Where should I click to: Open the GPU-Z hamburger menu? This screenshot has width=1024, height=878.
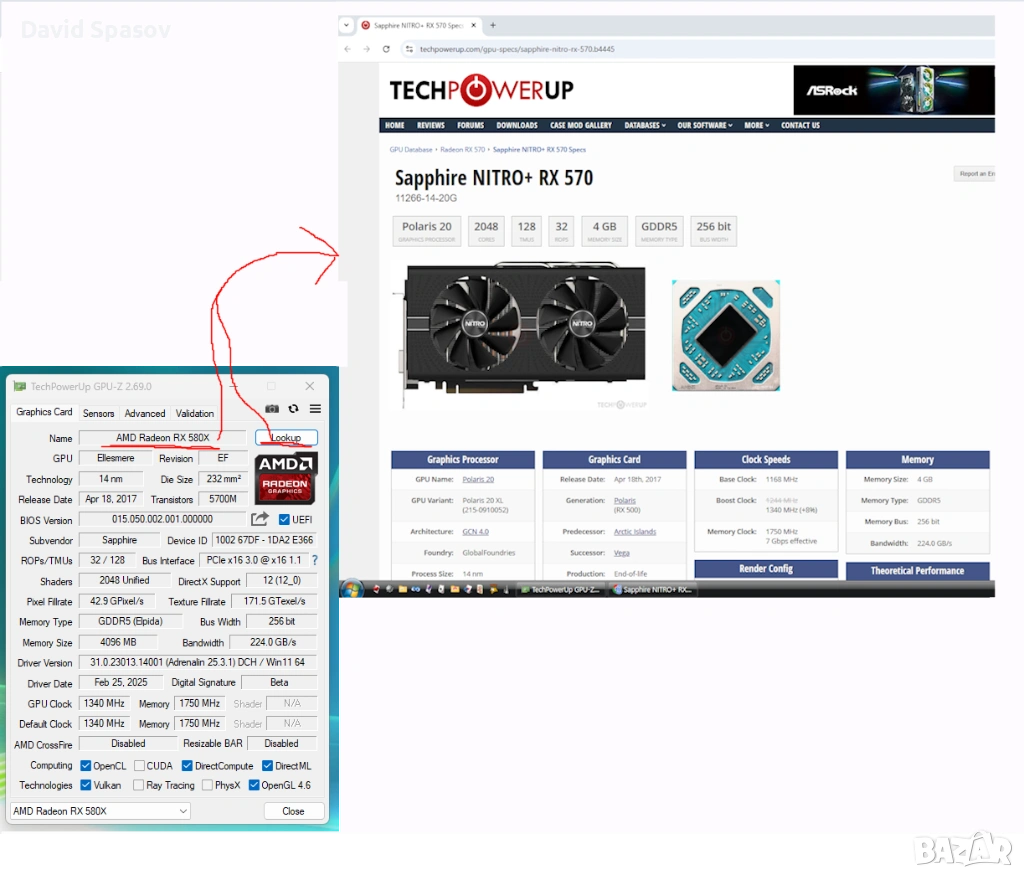315,409
